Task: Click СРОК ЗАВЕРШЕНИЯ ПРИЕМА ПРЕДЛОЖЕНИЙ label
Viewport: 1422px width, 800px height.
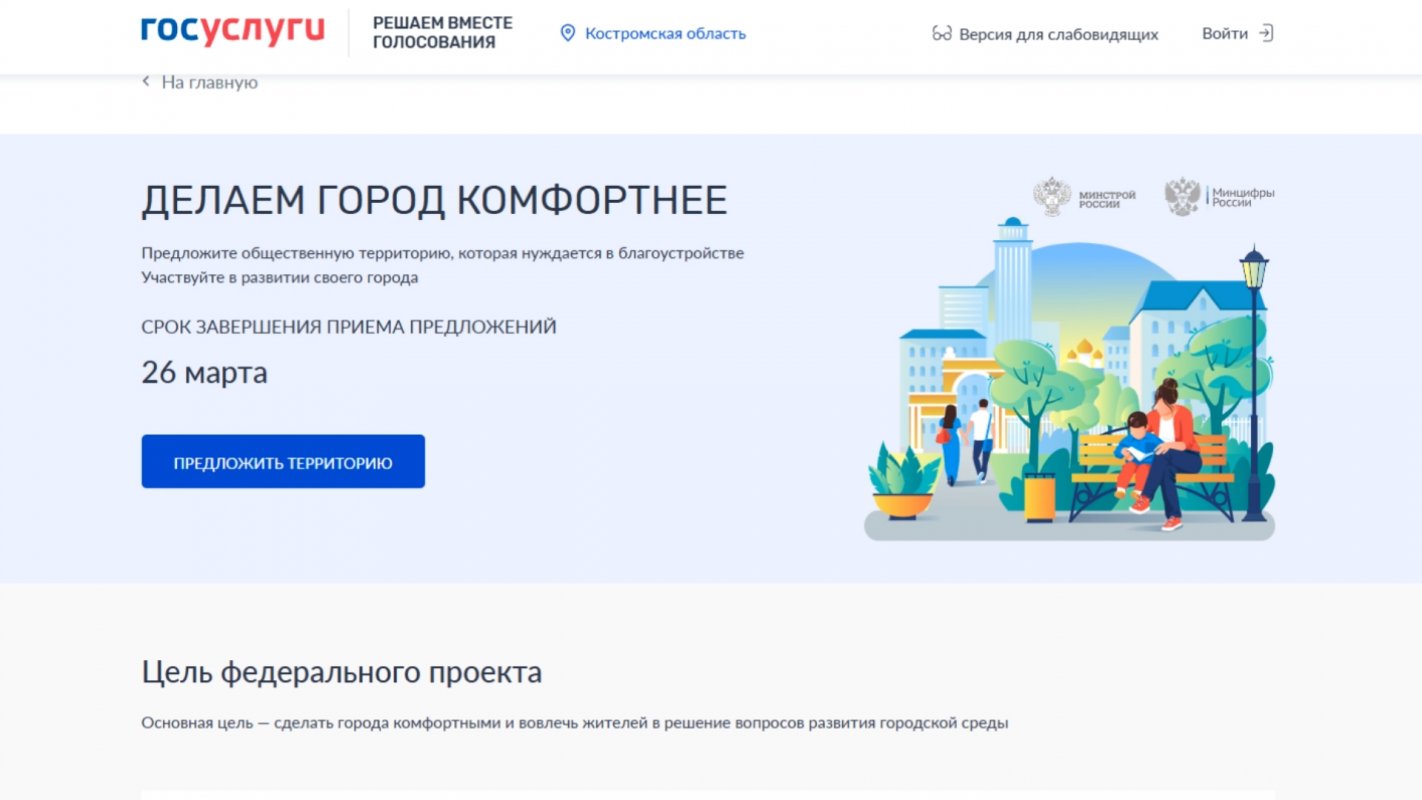Action: tap(350, 325)
